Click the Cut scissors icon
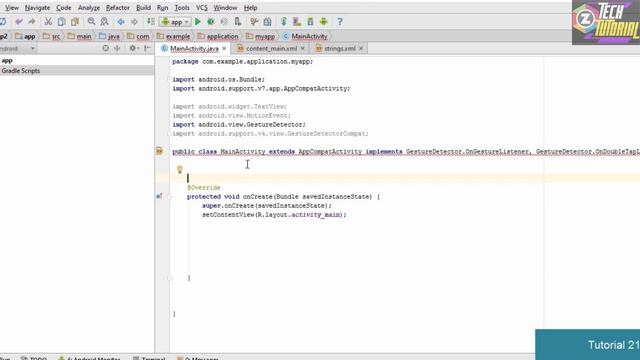Image resolution: width=640 pixels, height=360 pixels. (48, 22)
